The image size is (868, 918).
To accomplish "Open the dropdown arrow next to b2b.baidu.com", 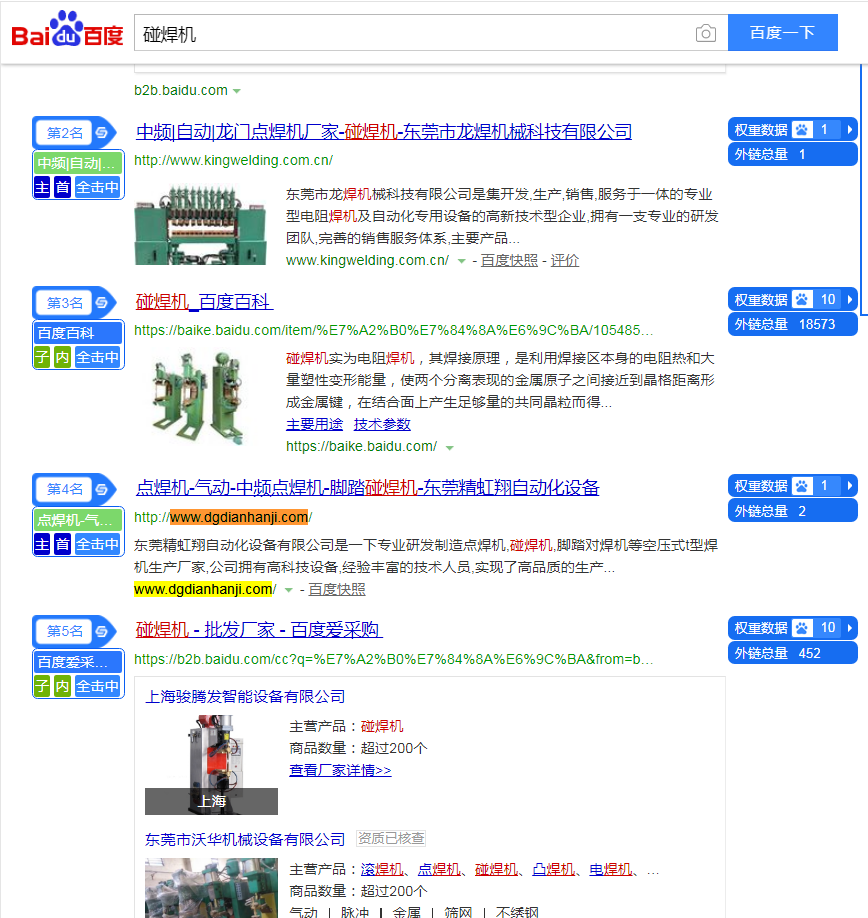I will coord(236,91).
